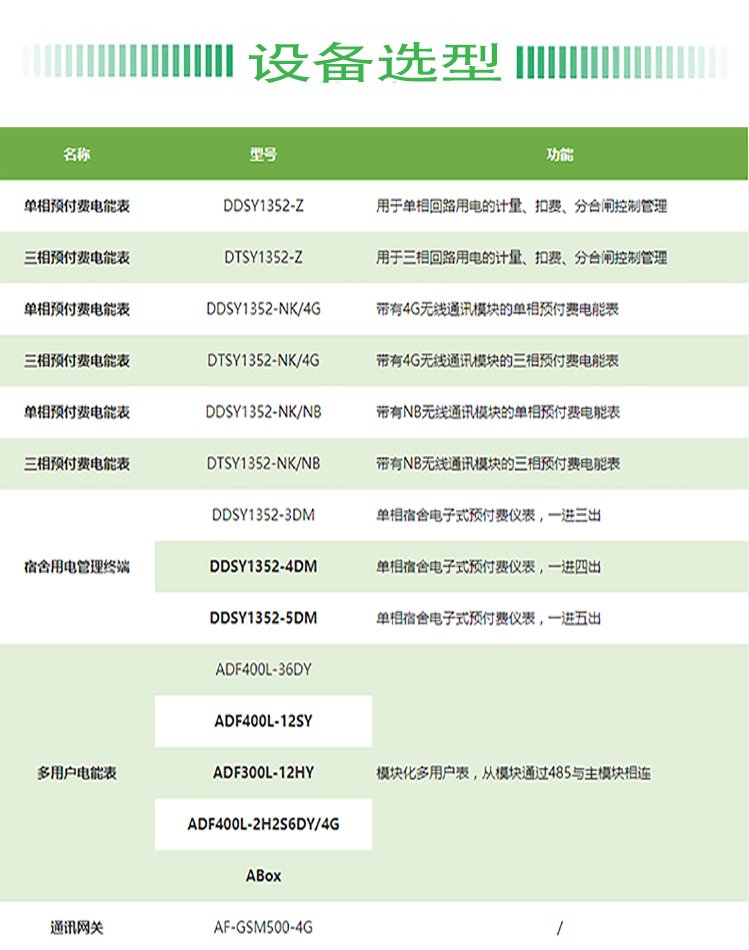749x950 pixels.
Task: Select the DDSY1352-5DM model entry
Action: tap(263, 618)
